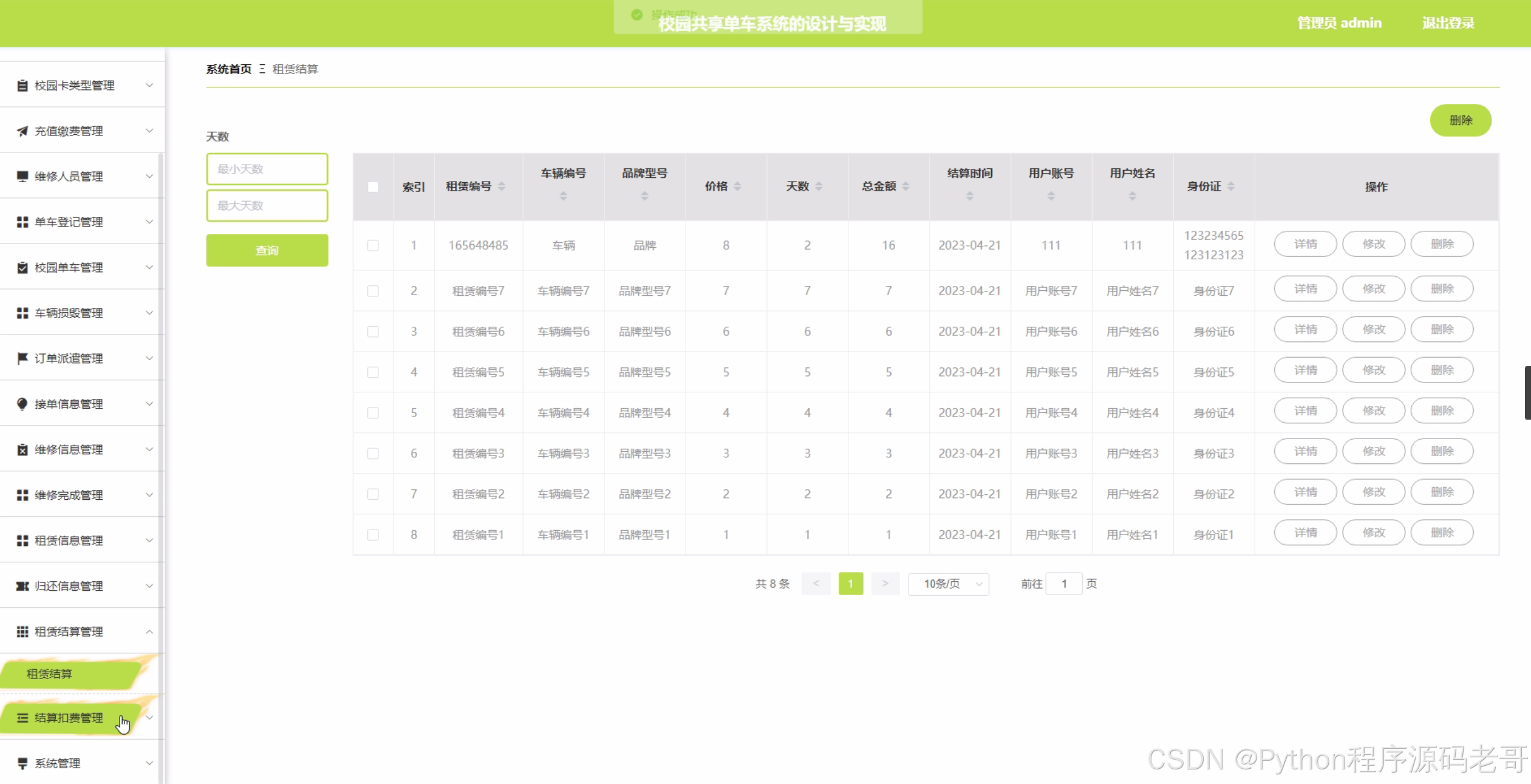Click the paper plane icon beside 充值缴费管理

[x=22, y=131]
